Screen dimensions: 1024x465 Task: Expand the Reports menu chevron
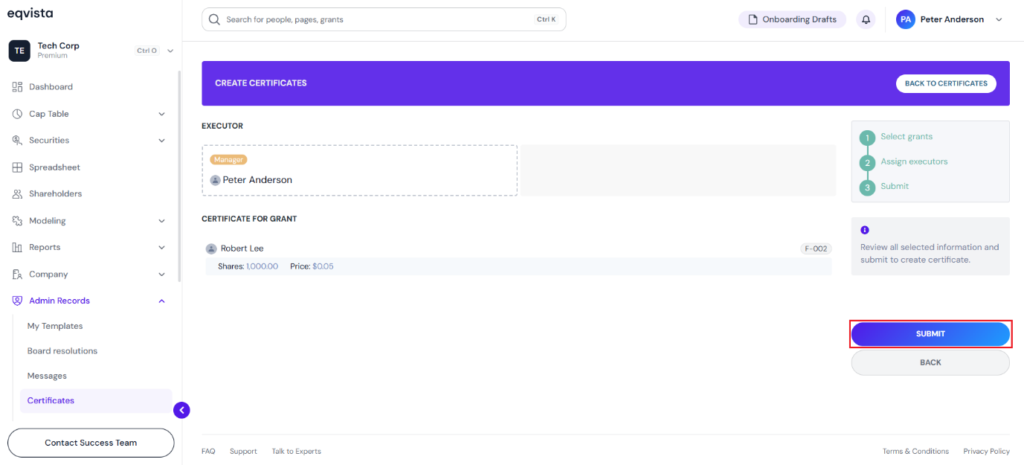[x=162, y=248]
